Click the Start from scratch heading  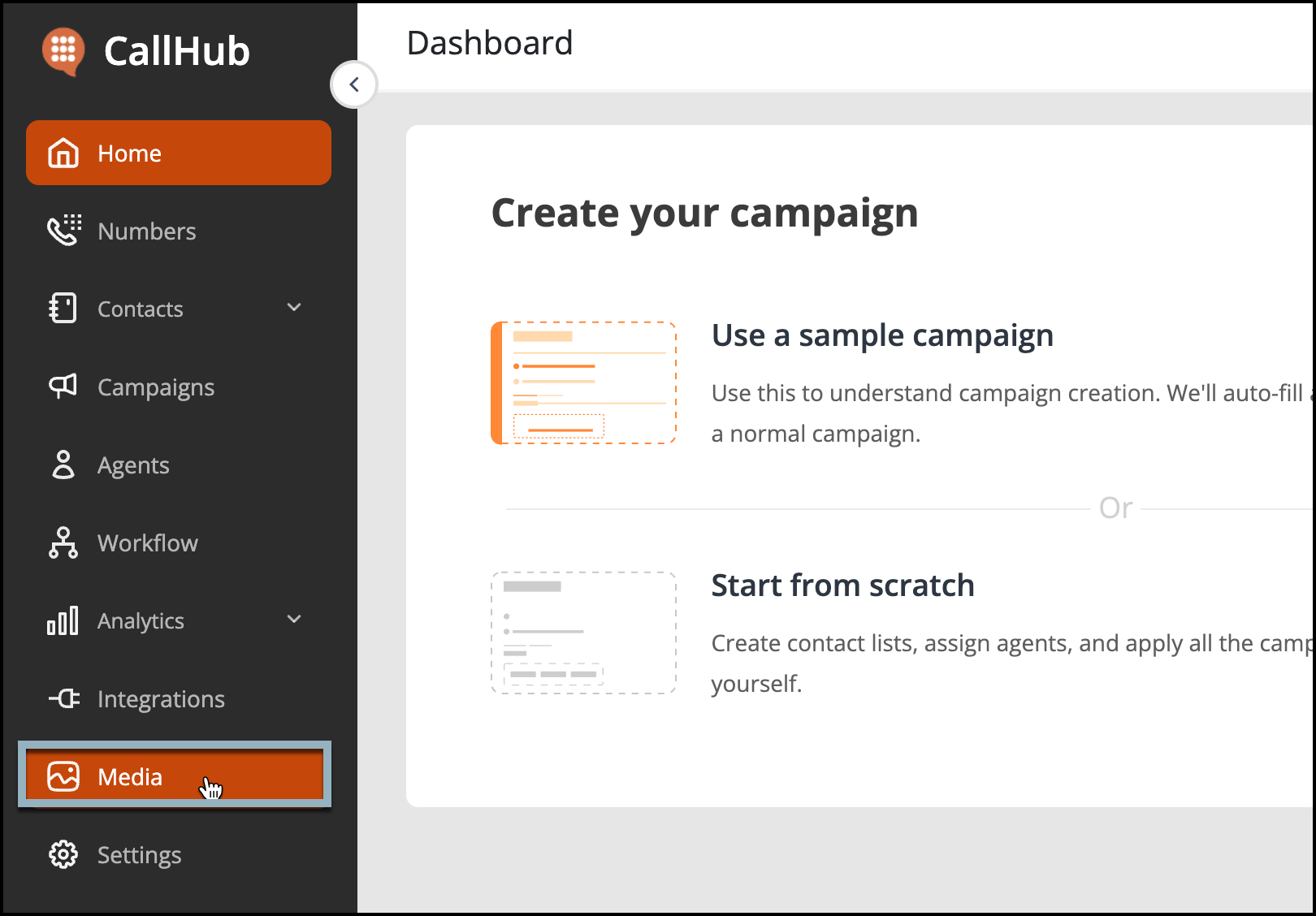(x=842, y=585)
